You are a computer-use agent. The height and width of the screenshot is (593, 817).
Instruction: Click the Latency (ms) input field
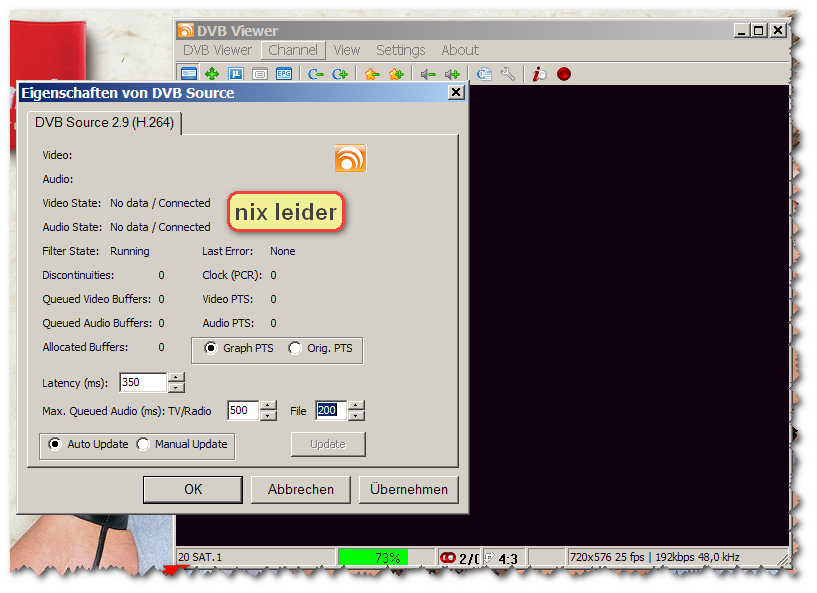click(x=143, y=382)
